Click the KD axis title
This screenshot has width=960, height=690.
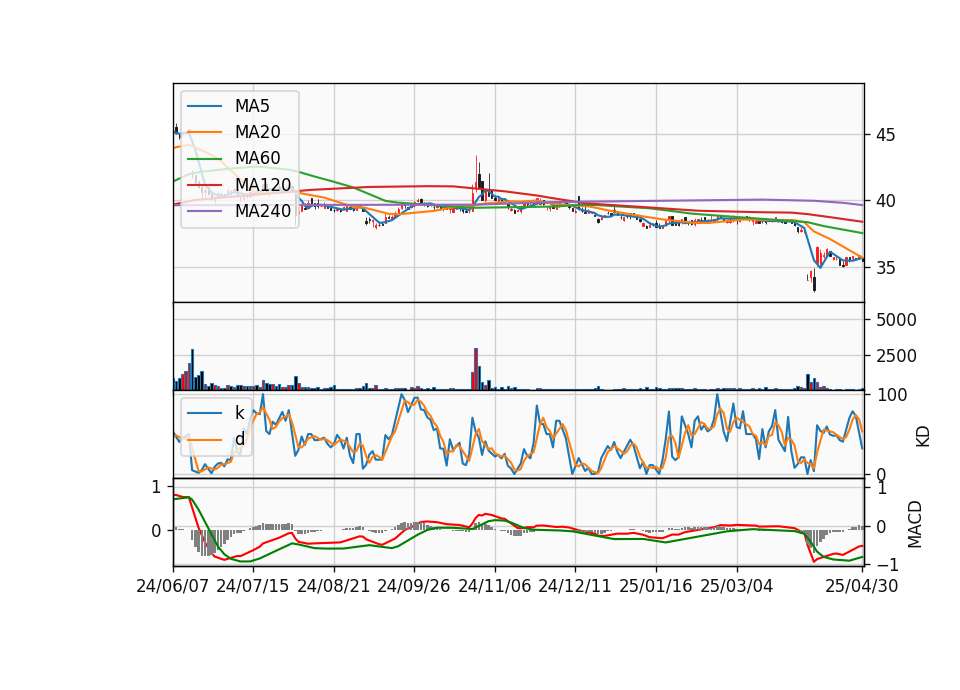[923, 436]
